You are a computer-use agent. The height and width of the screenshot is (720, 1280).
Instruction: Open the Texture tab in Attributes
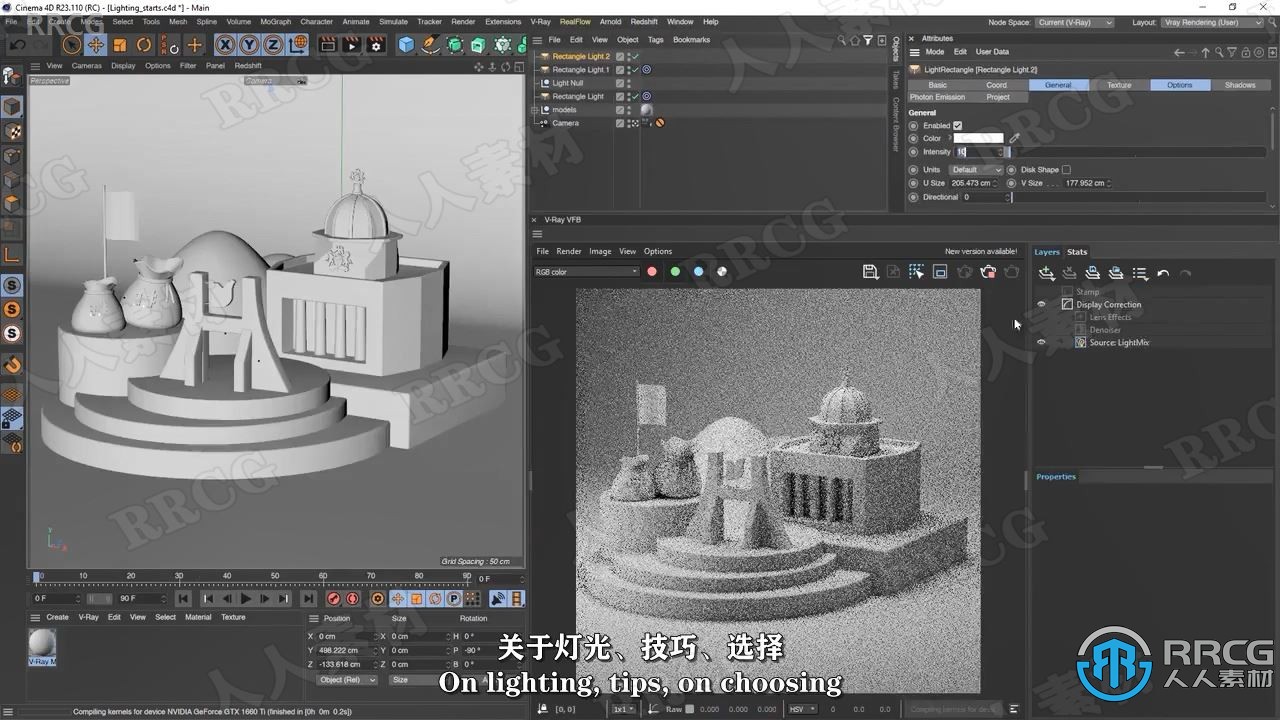[x=1119, y=85]
